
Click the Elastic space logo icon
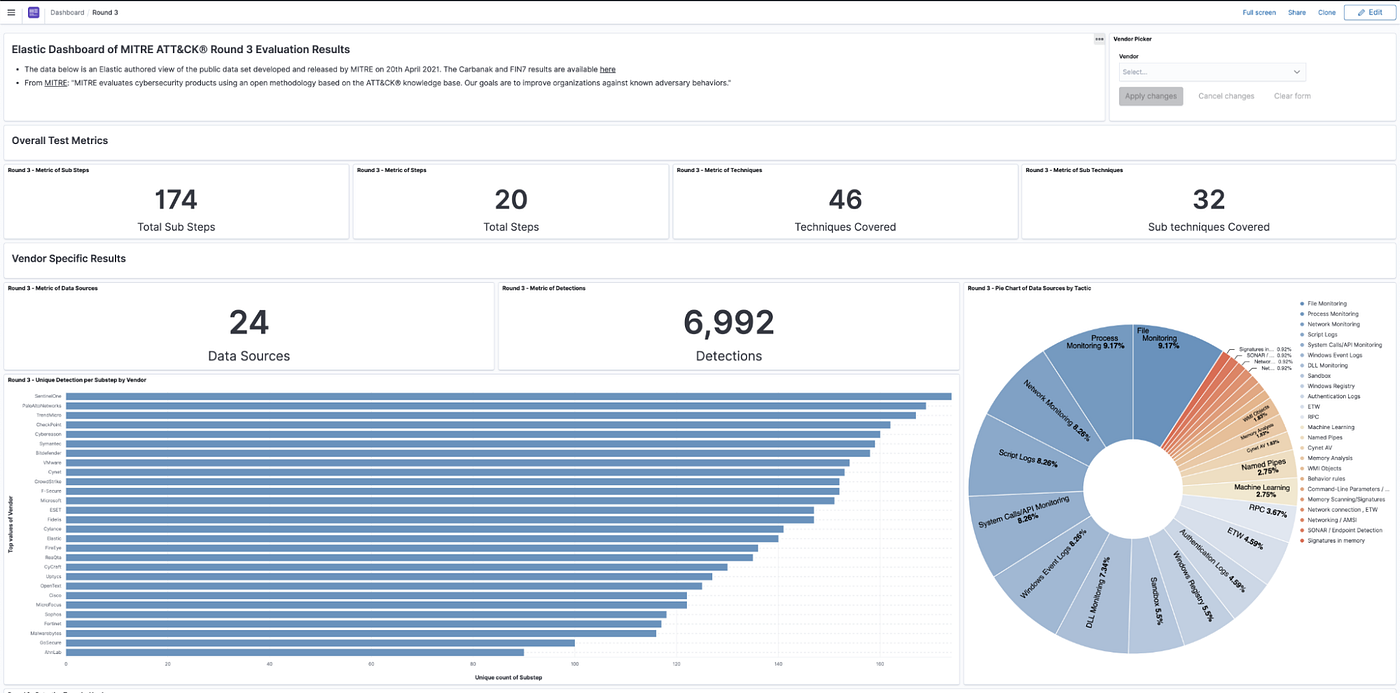[x=34, y=12]
